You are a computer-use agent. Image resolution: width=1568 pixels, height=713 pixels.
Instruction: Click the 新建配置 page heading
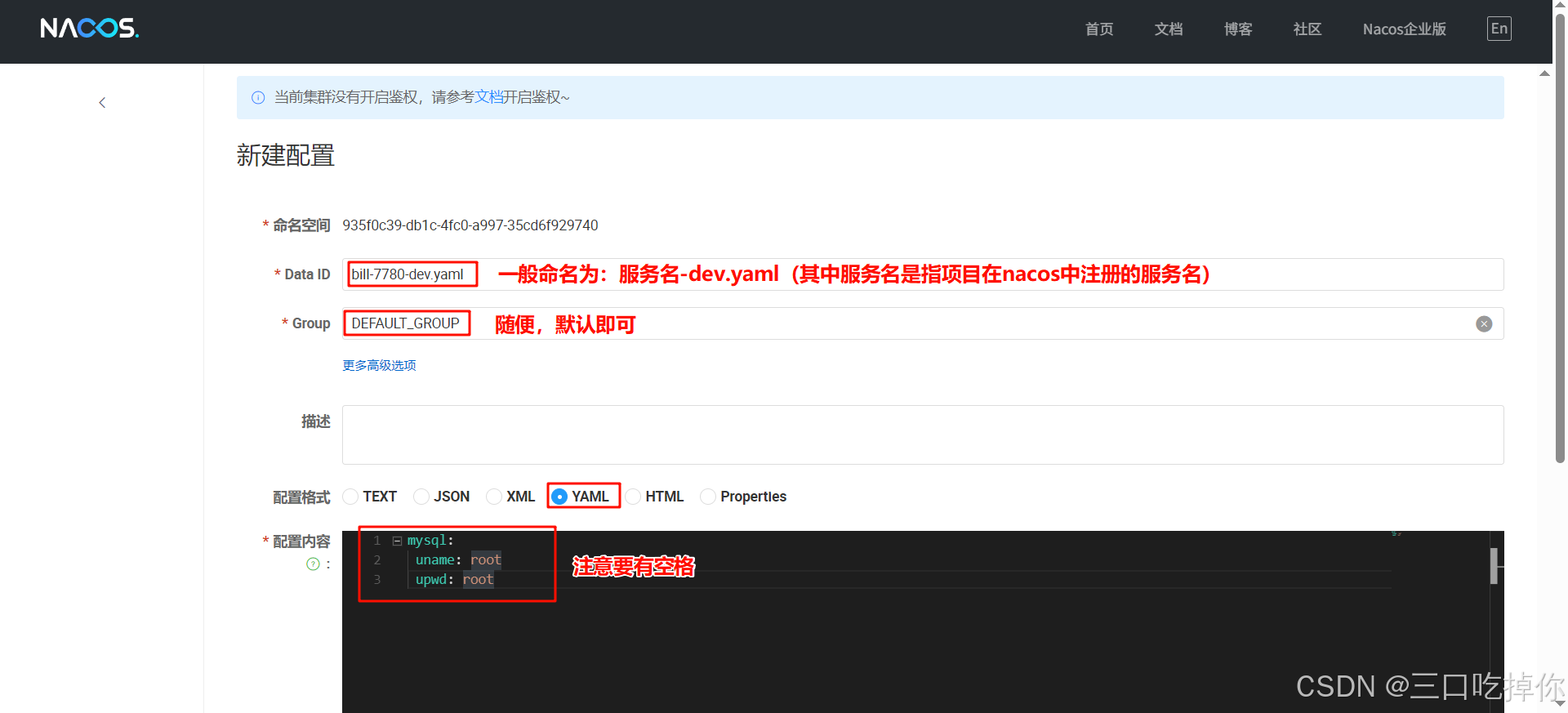coord(286,155)
